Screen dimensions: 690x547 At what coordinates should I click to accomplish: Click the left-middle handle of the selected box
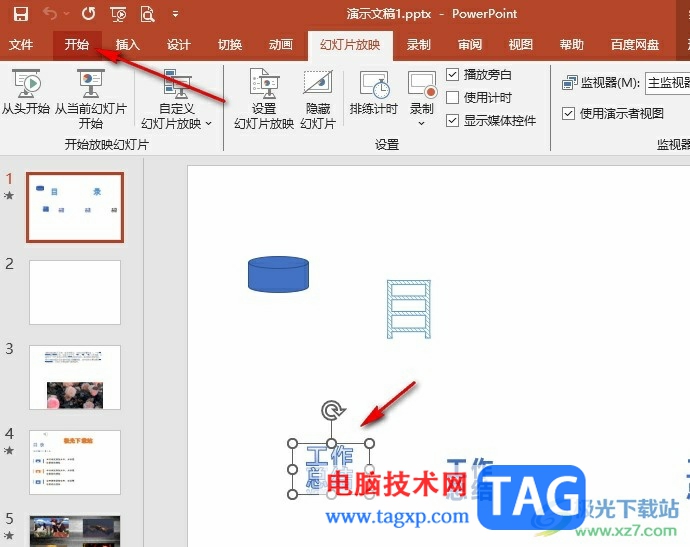[x=292, y=470]
